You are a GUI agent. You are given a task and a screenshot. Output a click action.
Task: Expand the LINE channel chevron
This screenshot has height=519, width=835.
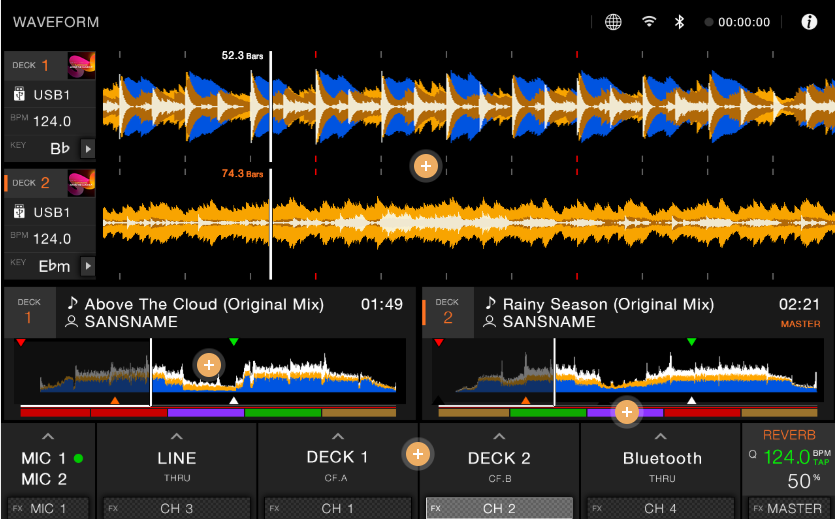point(177,437)
